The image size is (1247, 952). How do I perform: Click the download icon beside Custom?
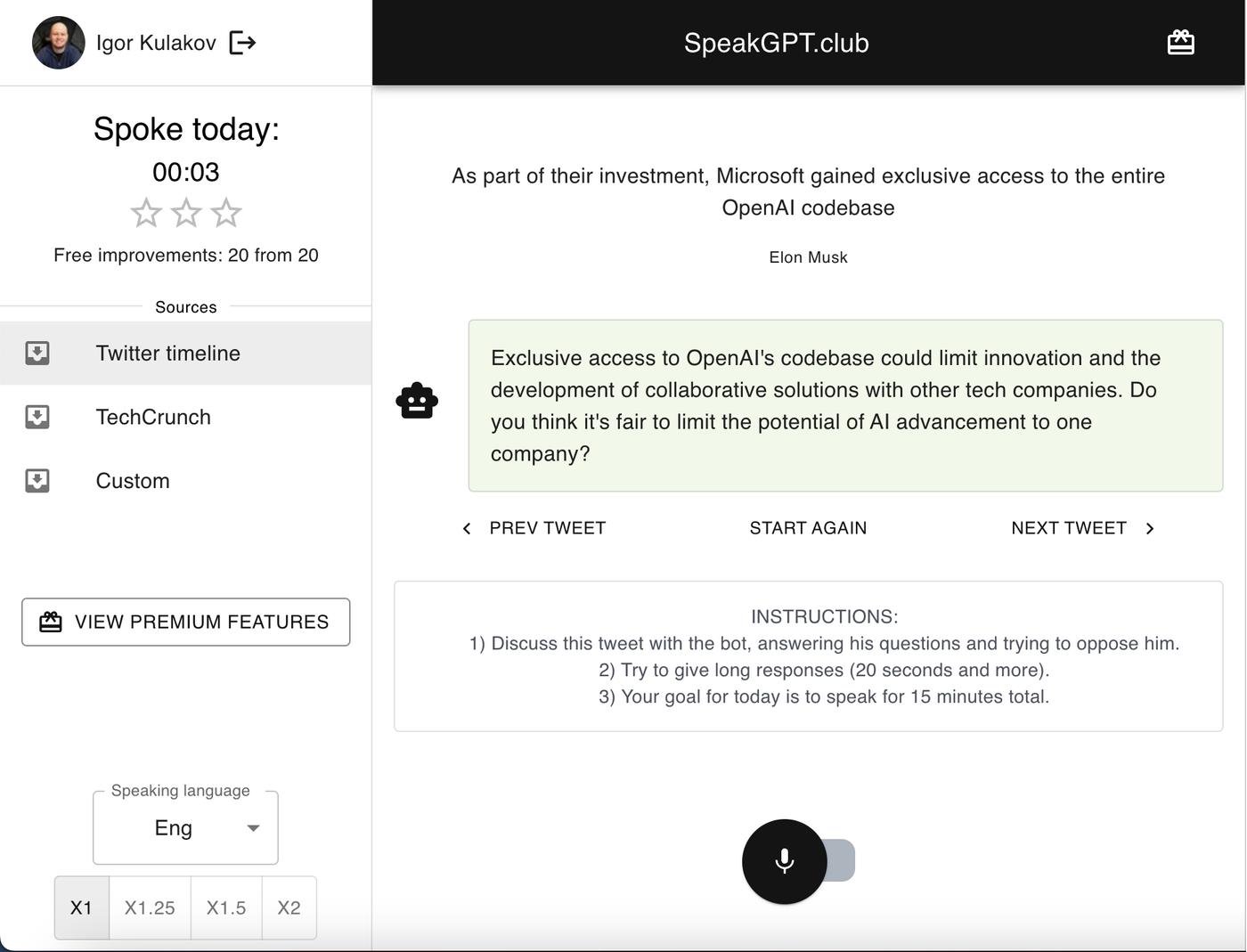(37, 482)
